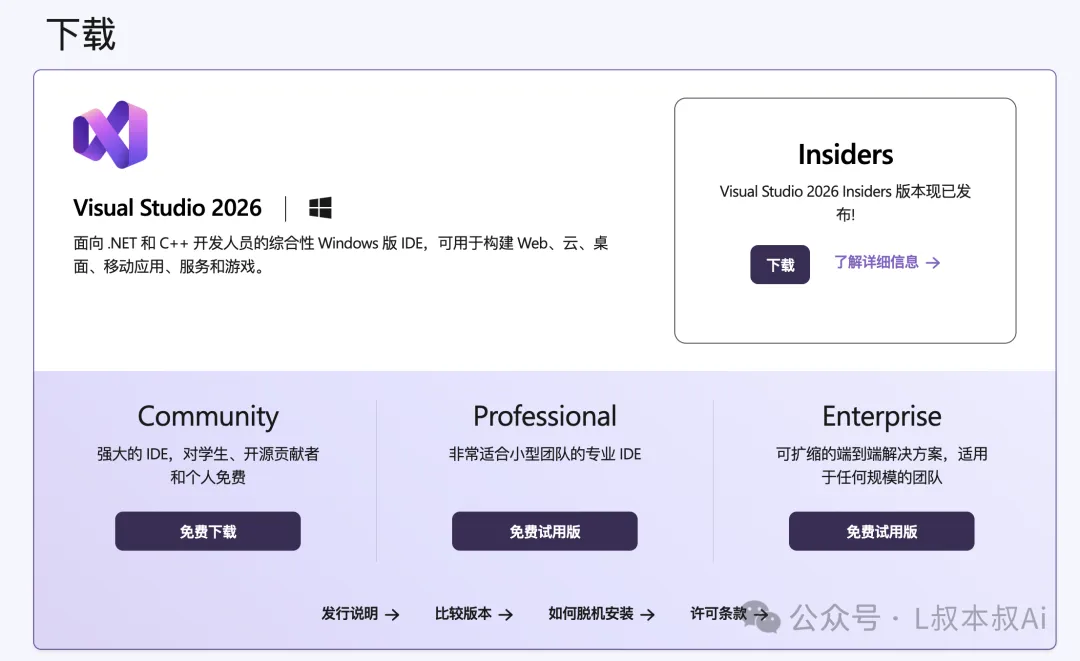Click the text 非常适合小型团队的专业 IDE
The width and height of the screenshot is (1080, 661).
[x=545, y=454]
